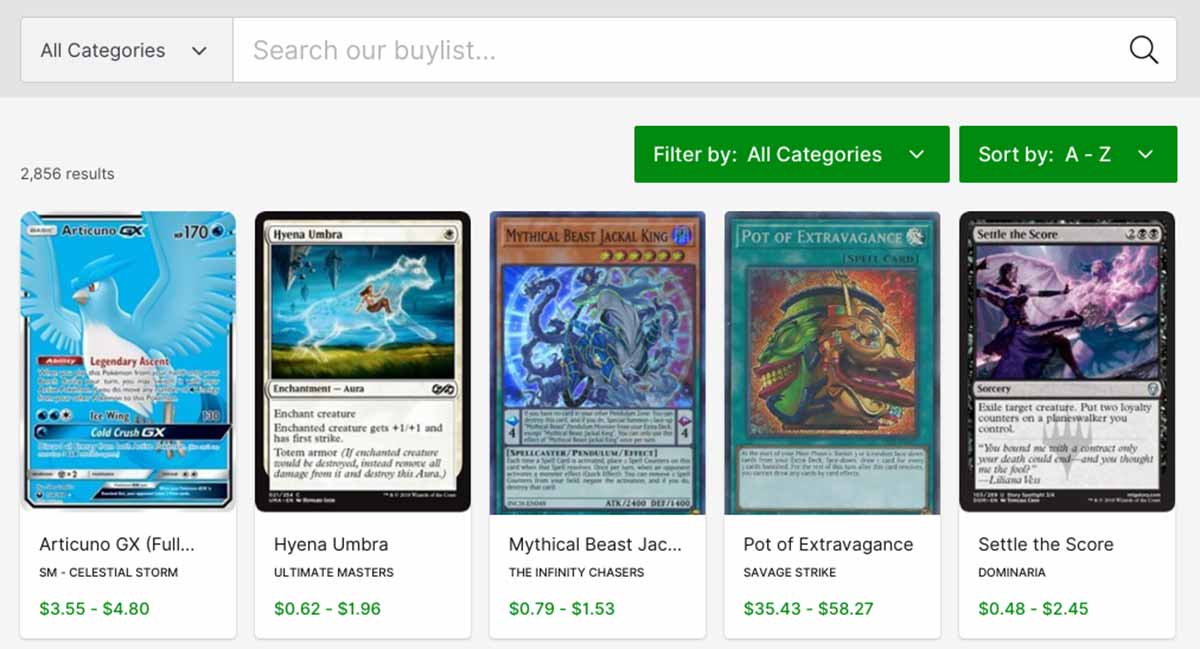The height and width of the screenshot is (649, 1200).
Task: Click the Settle the Score title
Action: 1046,545
